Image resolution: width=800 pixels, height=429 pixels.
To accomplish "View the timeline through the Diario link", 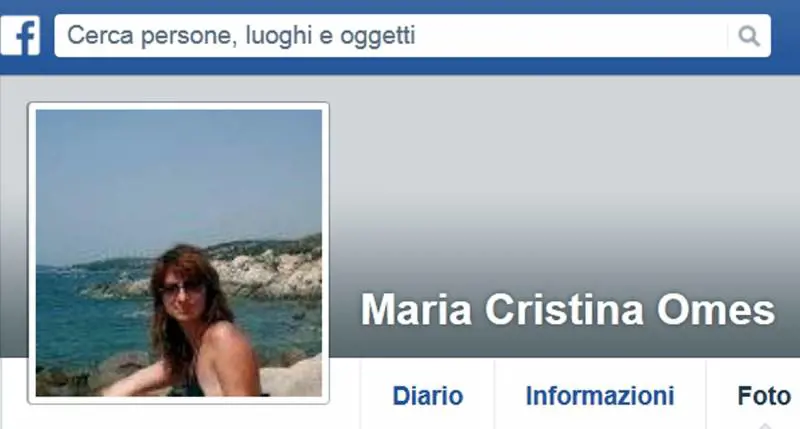I will coord(428,396).
